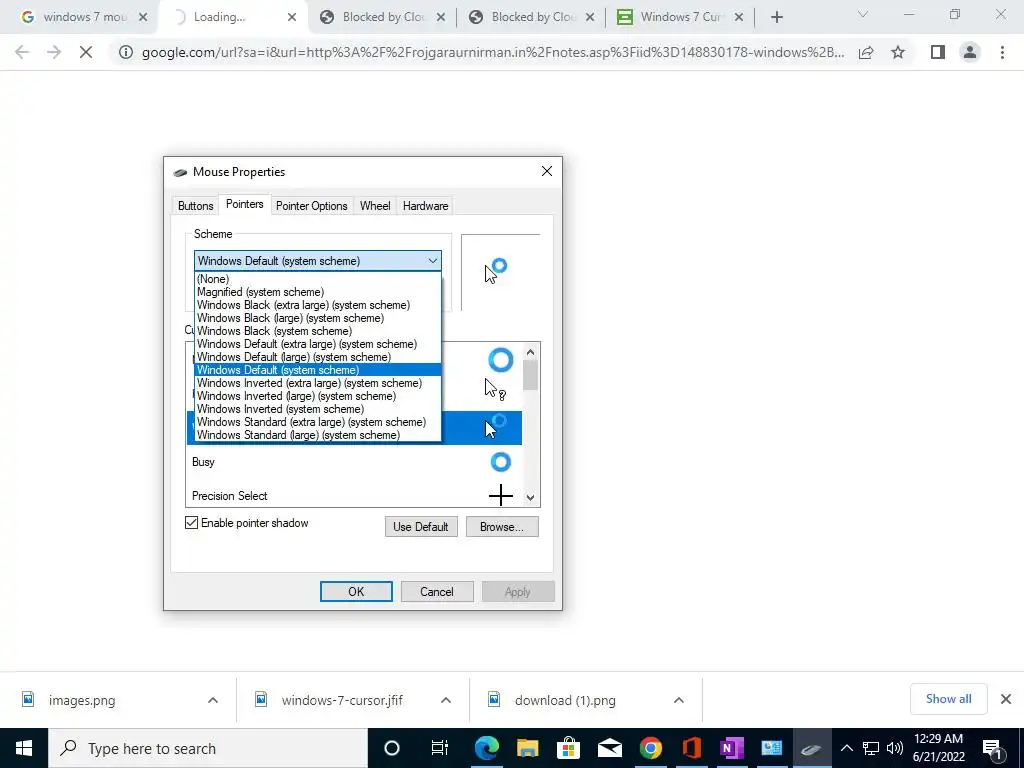Choose Windows Black (large) scheme
This screenshot has width=1024, height=768.
coord(317,318)
